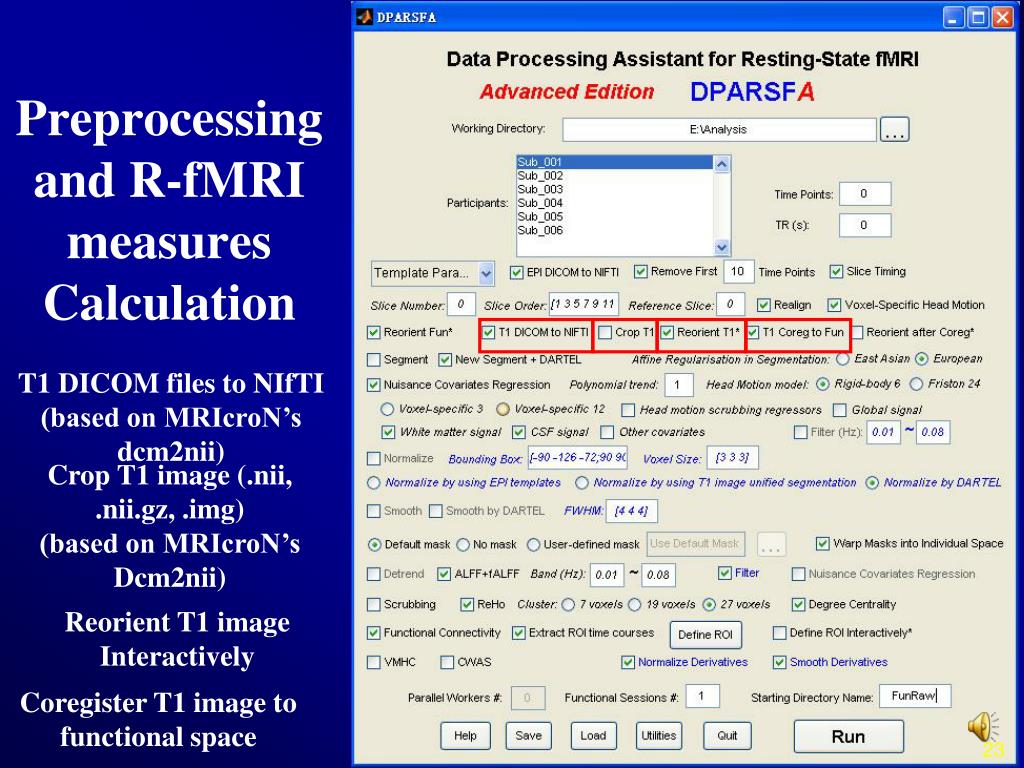Viewport: 1024px width, 768px height.
Task: Click the TR (s) input field
Action: tap(864, 225)
